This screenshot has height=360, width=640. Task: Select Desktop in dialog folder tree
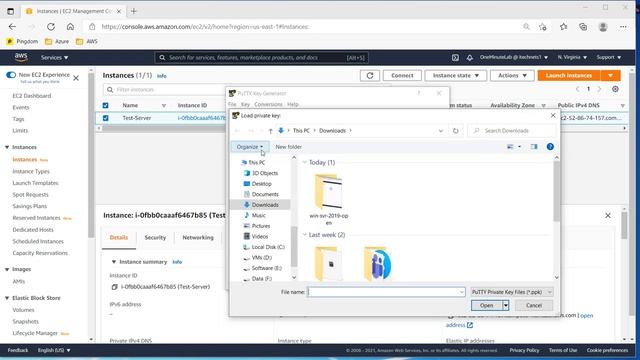[x=262, y=184]
